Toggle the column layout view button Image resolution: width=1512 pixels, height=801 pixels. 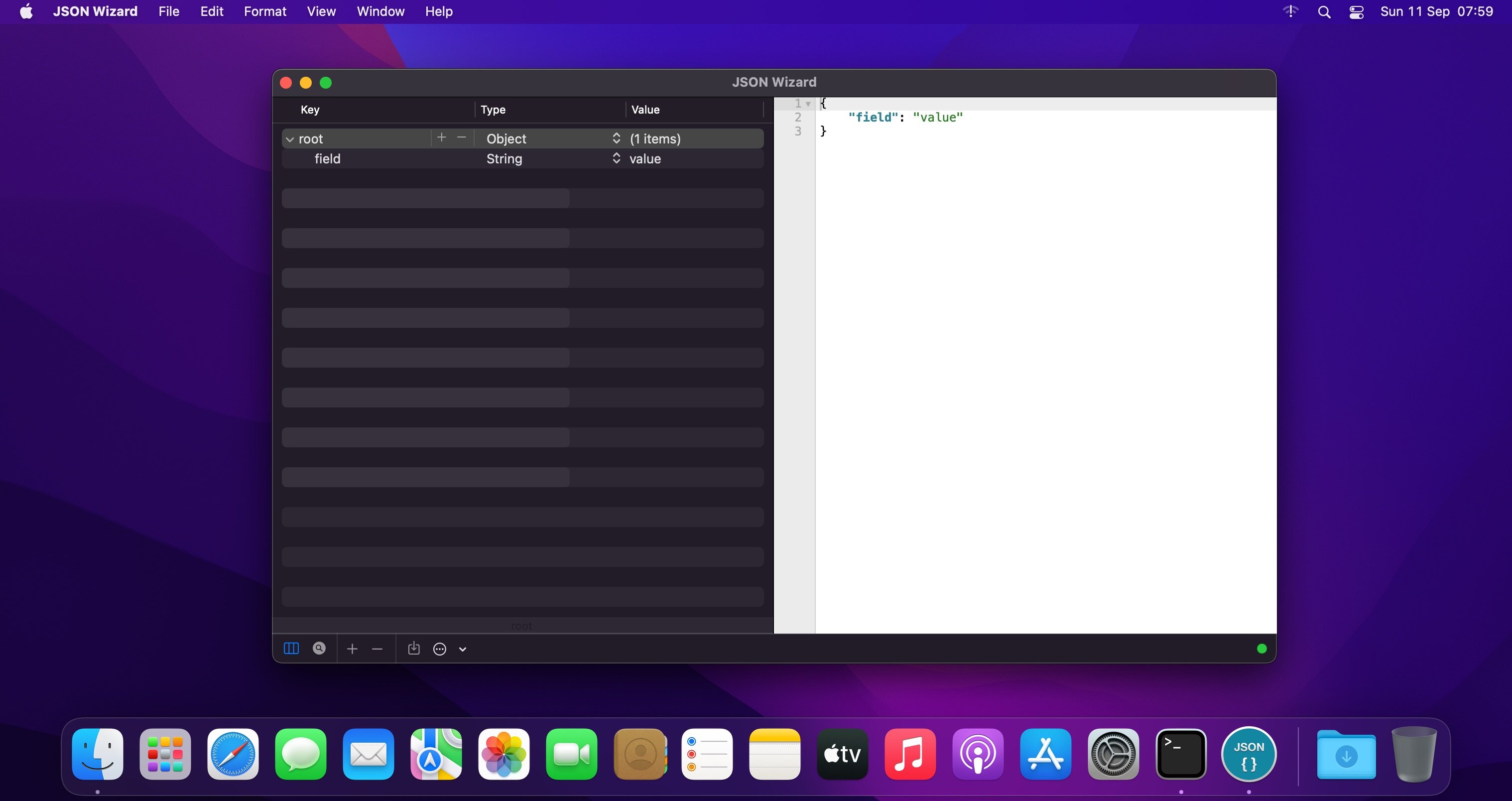click(x=291, y=648)
